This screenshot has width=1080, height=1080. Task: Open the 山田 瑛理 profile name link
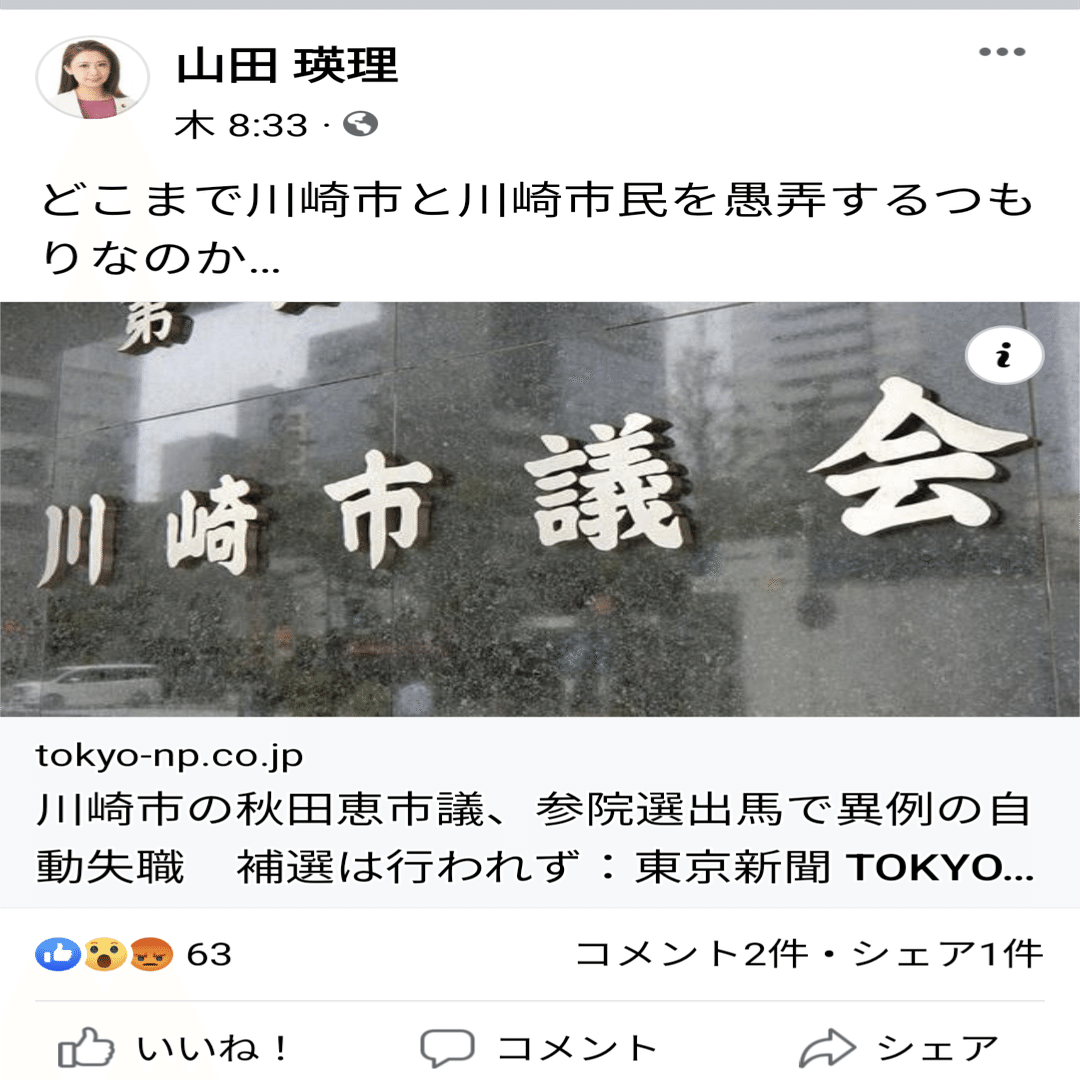(287, 66)
